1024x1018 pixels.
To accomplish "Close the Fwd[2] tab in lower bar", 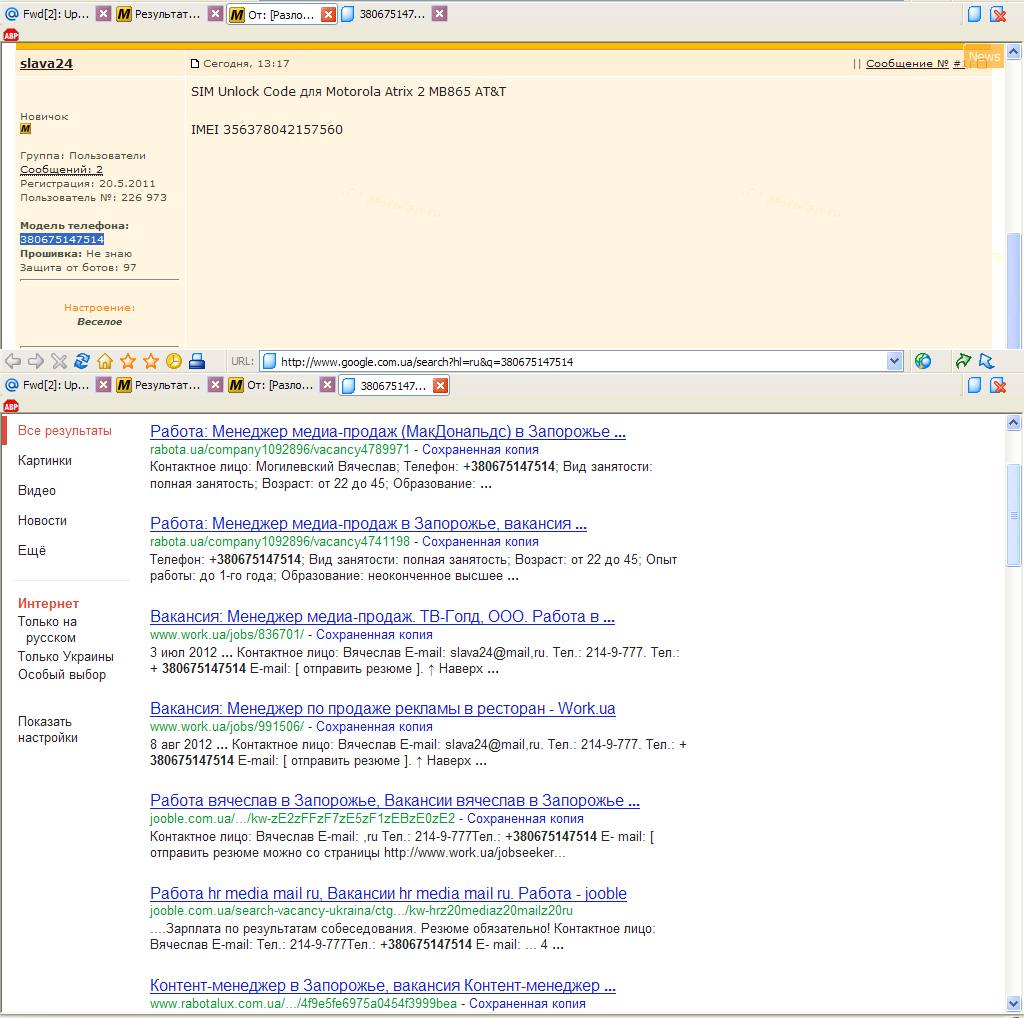I will point(103,385).
